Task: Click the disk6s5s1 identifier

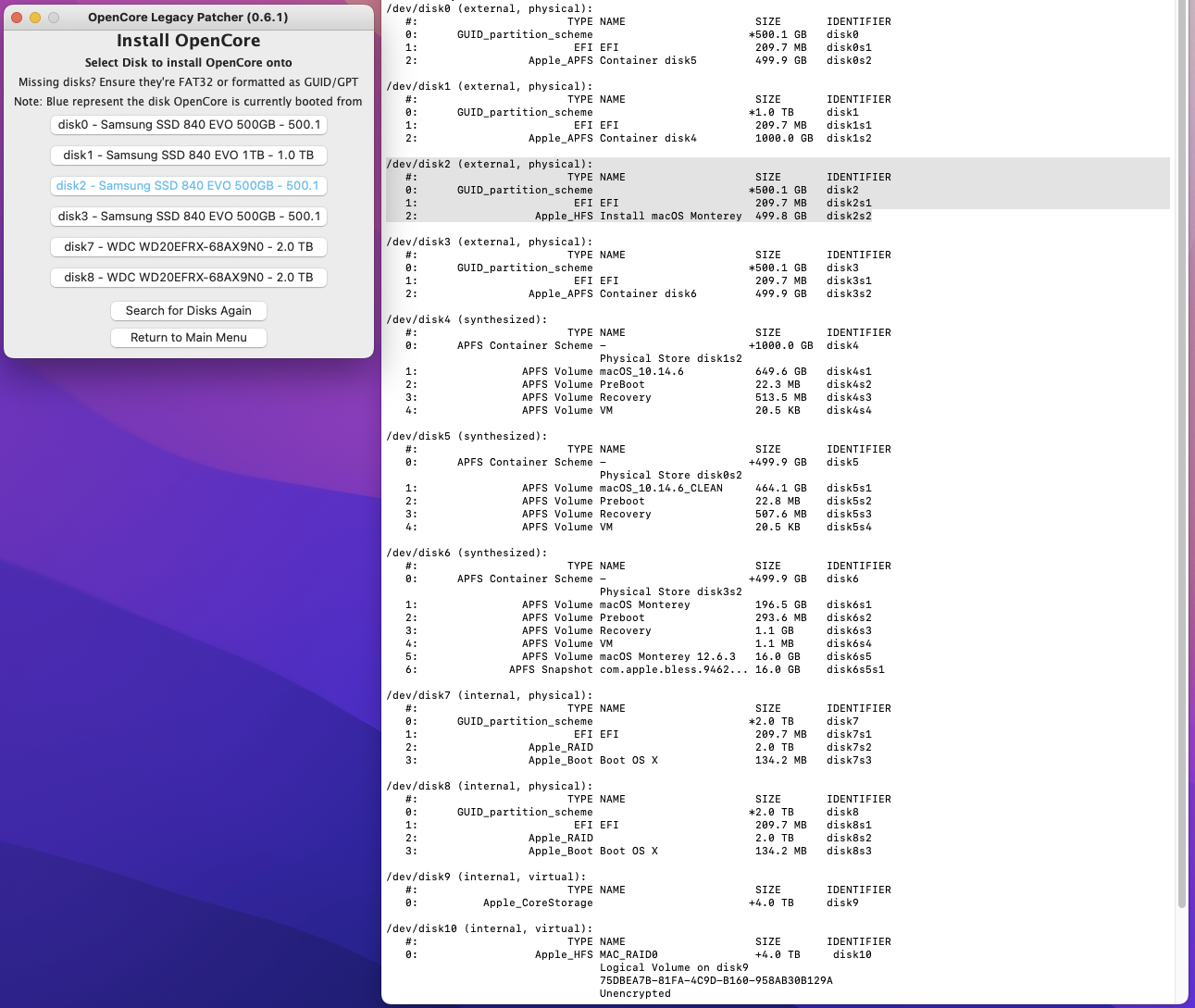Action: [x=855, y=669]
